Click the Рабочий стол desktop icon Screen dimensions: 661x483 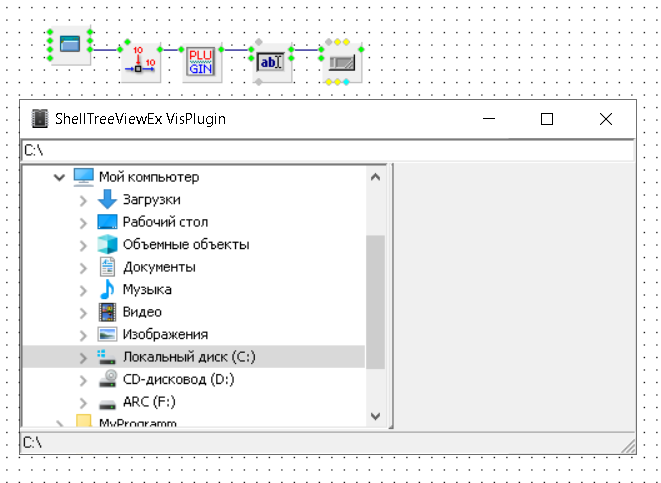[x=107, y=222]
